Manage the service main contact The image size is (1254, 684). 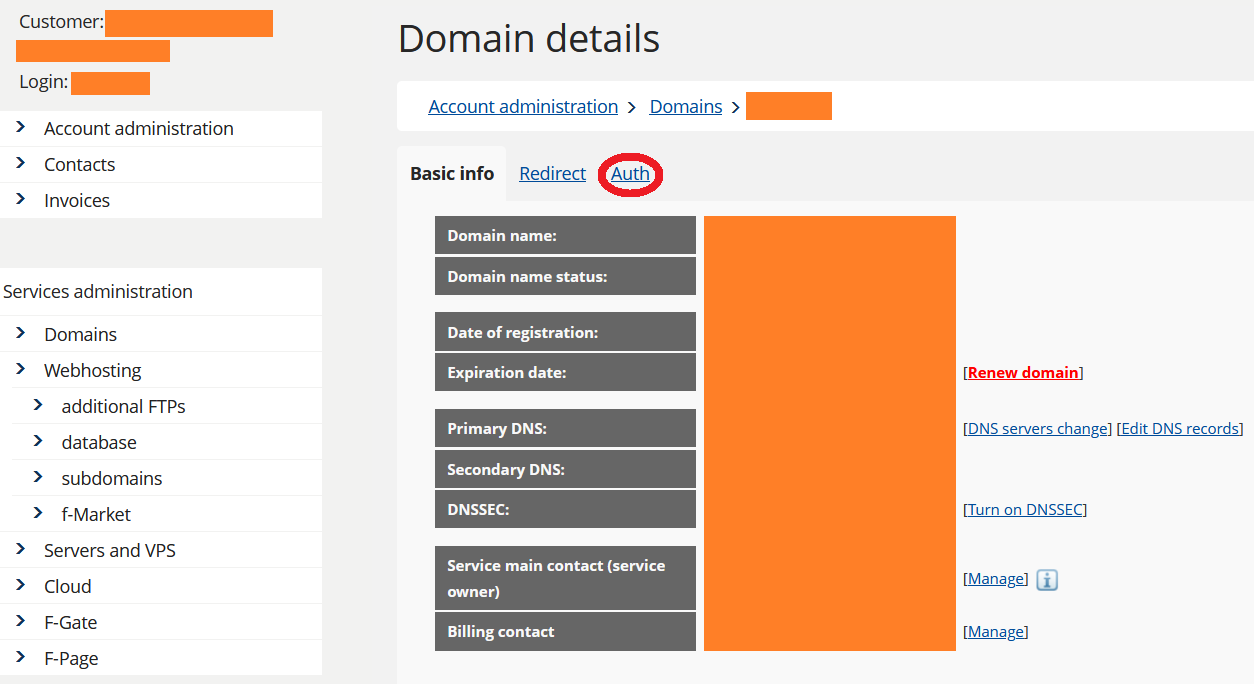tap(995, 579)
